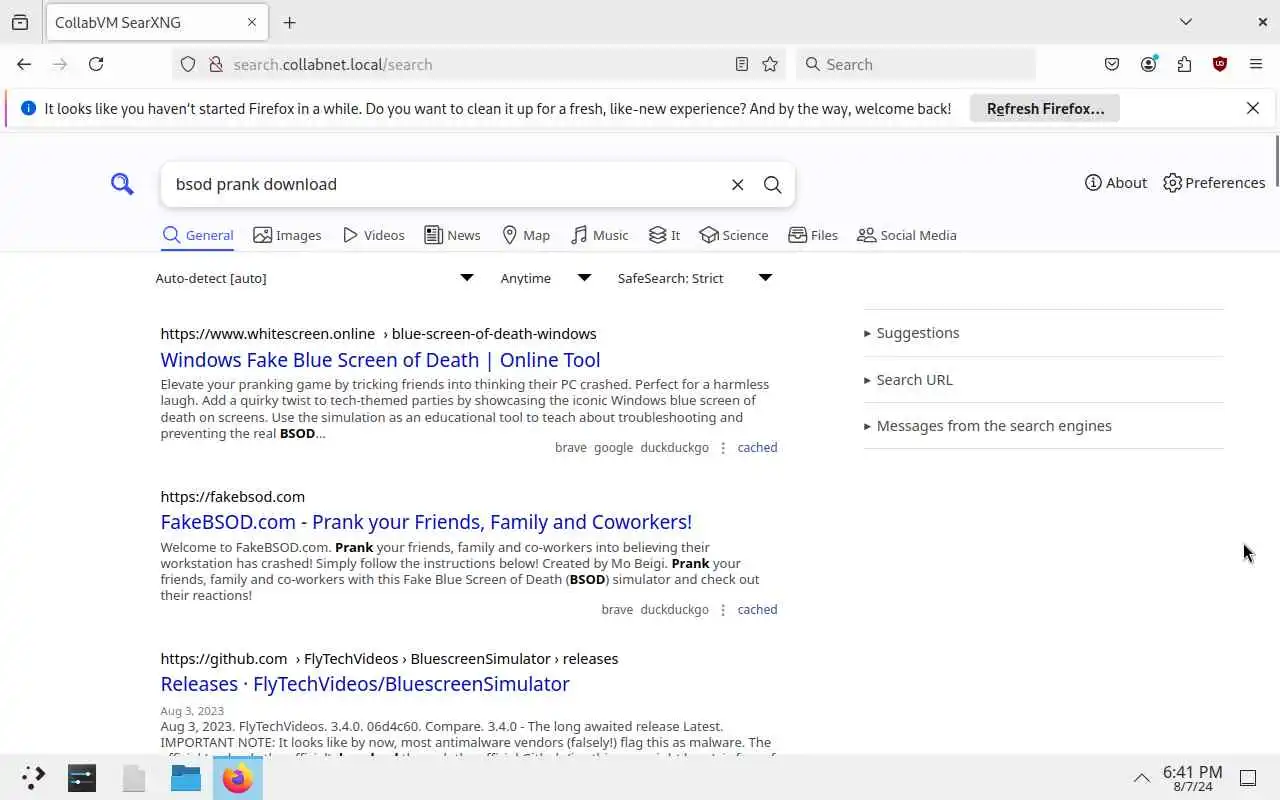This screenshot has height=800, width=1280.
Task: Switch to the It tab
Action: point(664,235)
